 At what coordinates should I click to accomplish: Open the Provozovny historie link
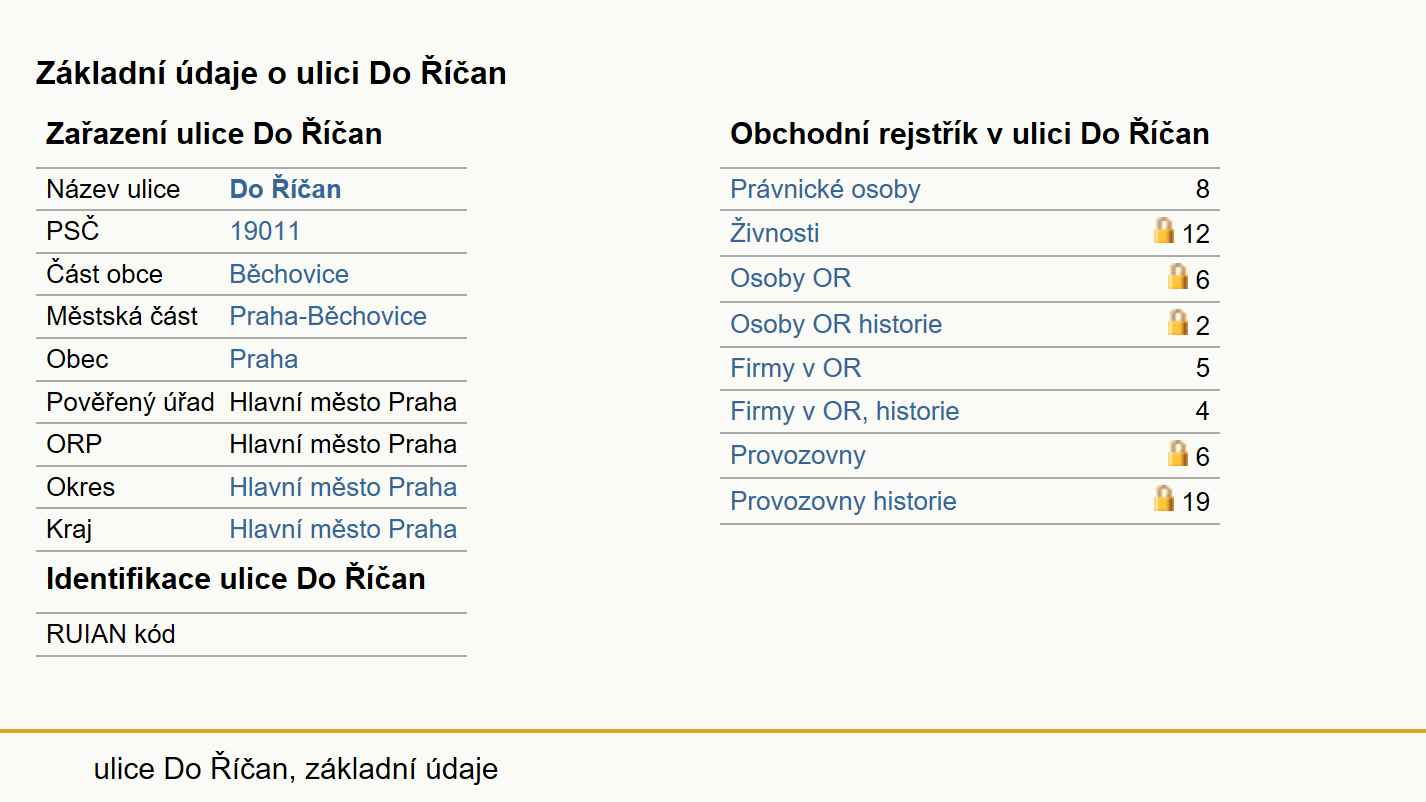(x=843, y=501)
